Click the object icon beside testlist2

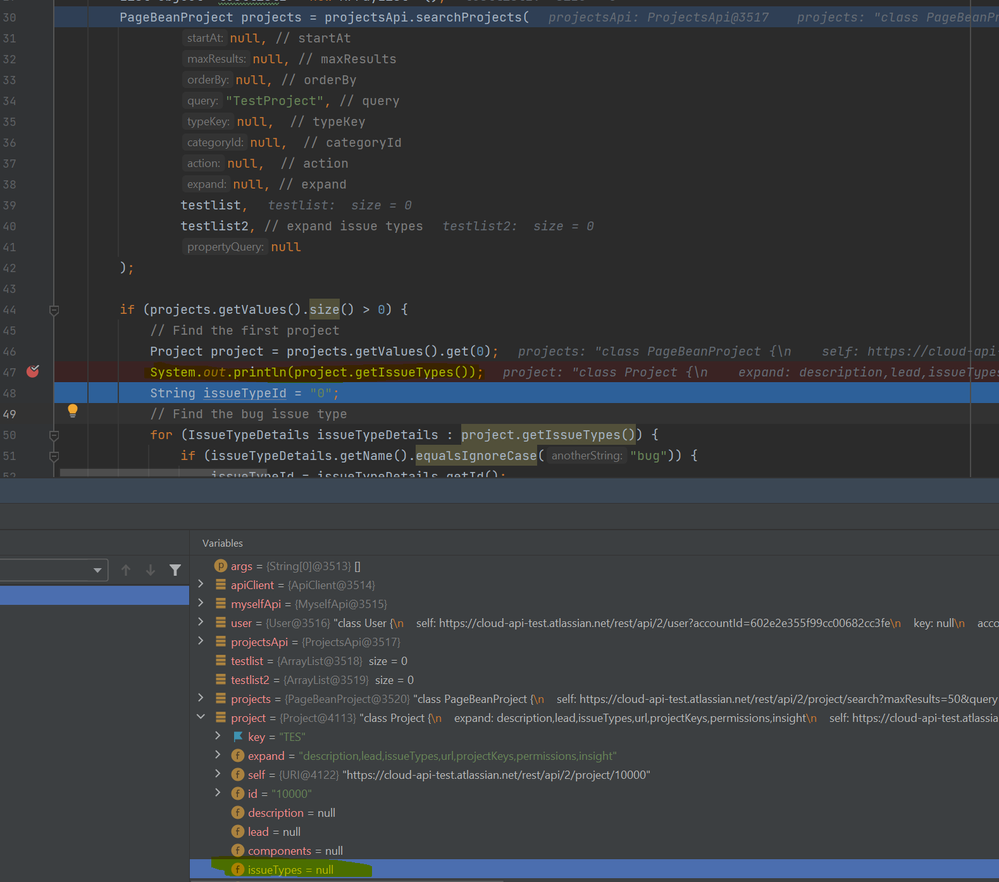[x=220, y=679]
